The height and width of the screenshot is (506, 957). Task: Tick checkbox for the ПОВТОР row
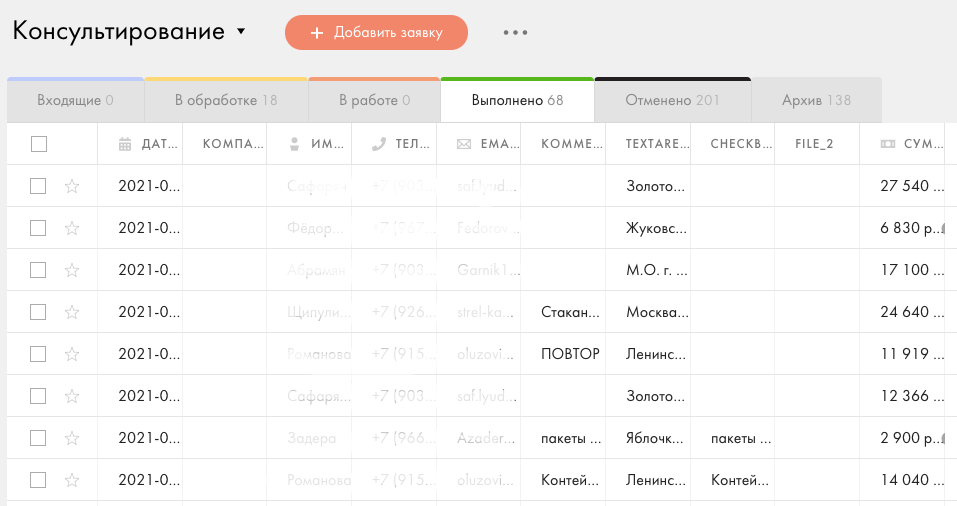pyautogui.click(x=38, y=354)
